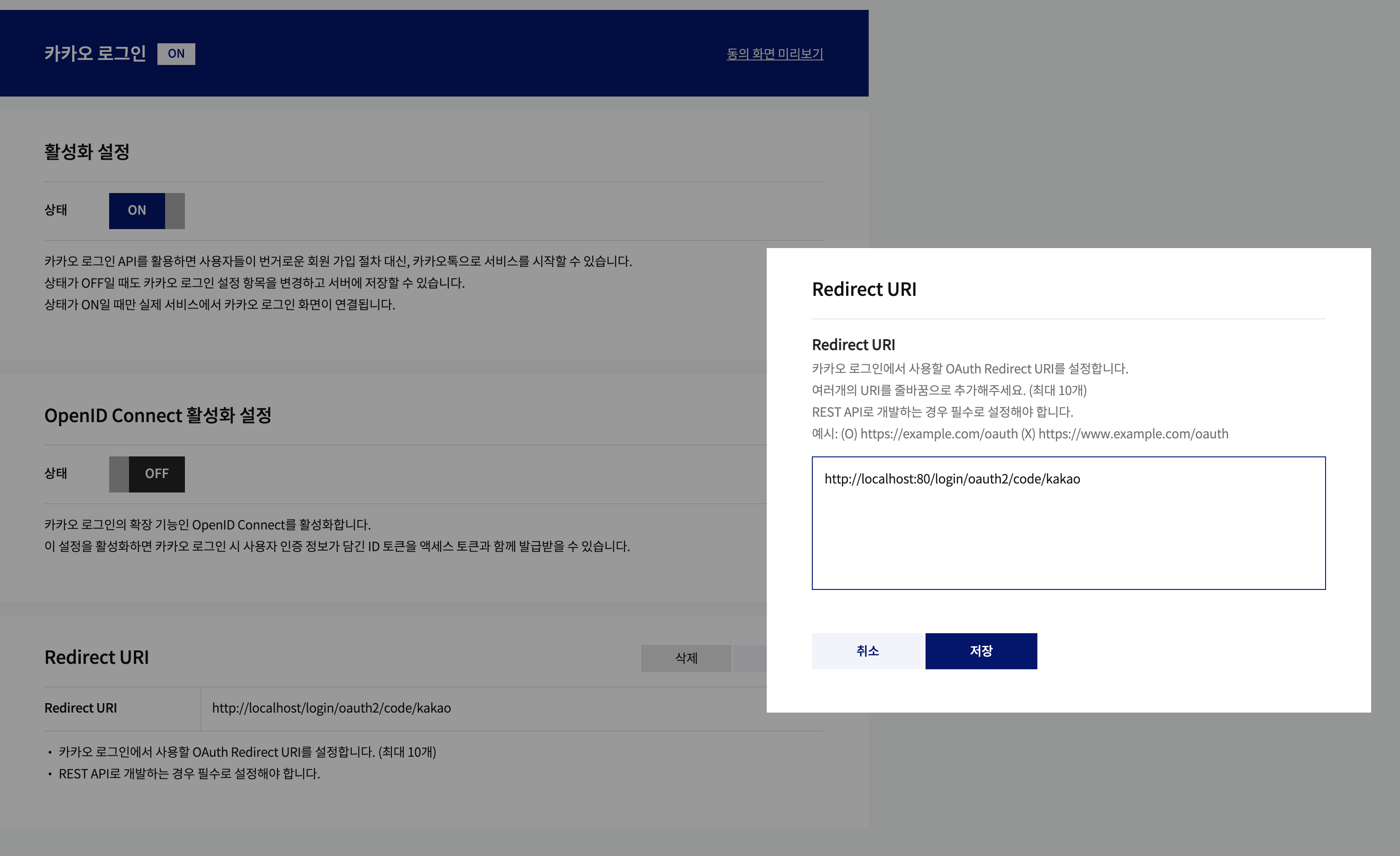
Task: Click the Redirect URI title of the dialog
Action: pos(864,289)
